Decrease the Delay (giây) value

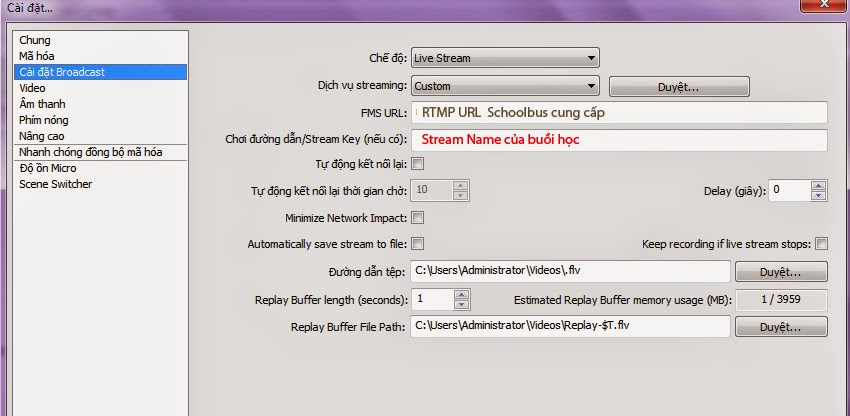(819, 195)
